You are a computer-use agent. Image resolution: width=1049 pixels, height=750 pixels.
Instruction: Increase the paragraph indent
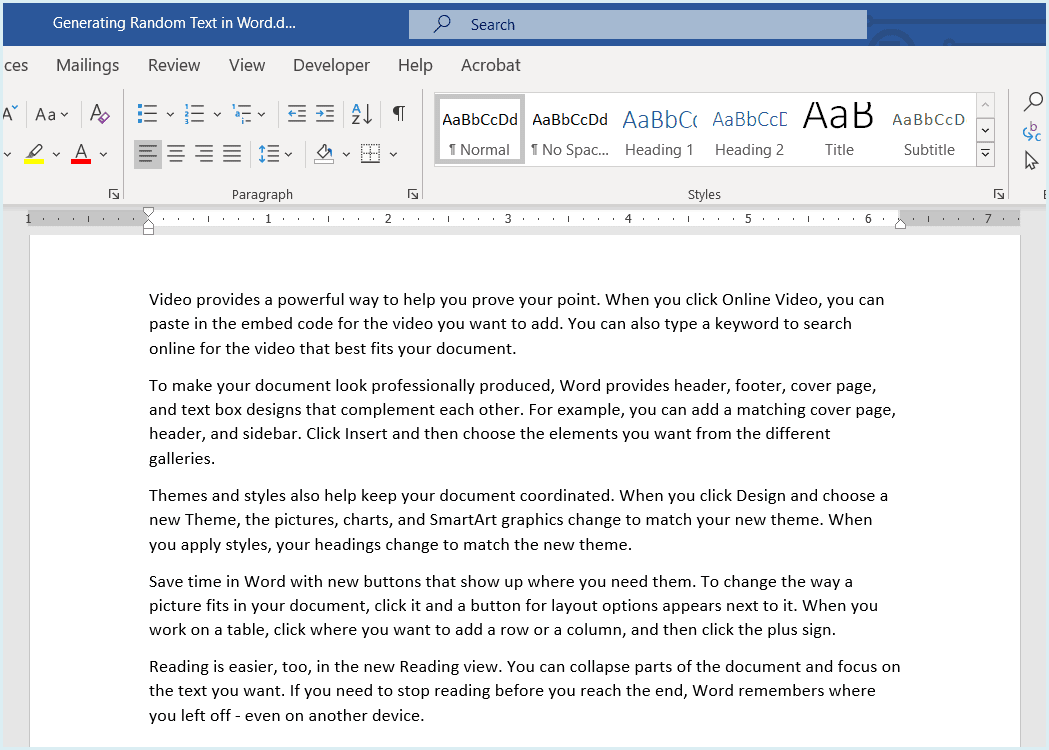pos(325,114)
